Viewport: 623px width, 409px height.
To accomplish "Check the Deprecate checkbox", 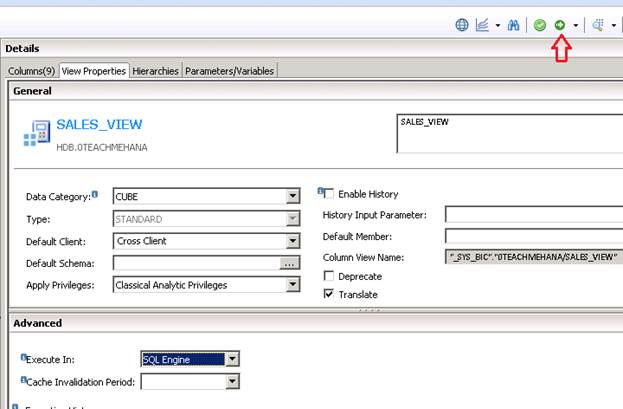I will click(329, 276).
